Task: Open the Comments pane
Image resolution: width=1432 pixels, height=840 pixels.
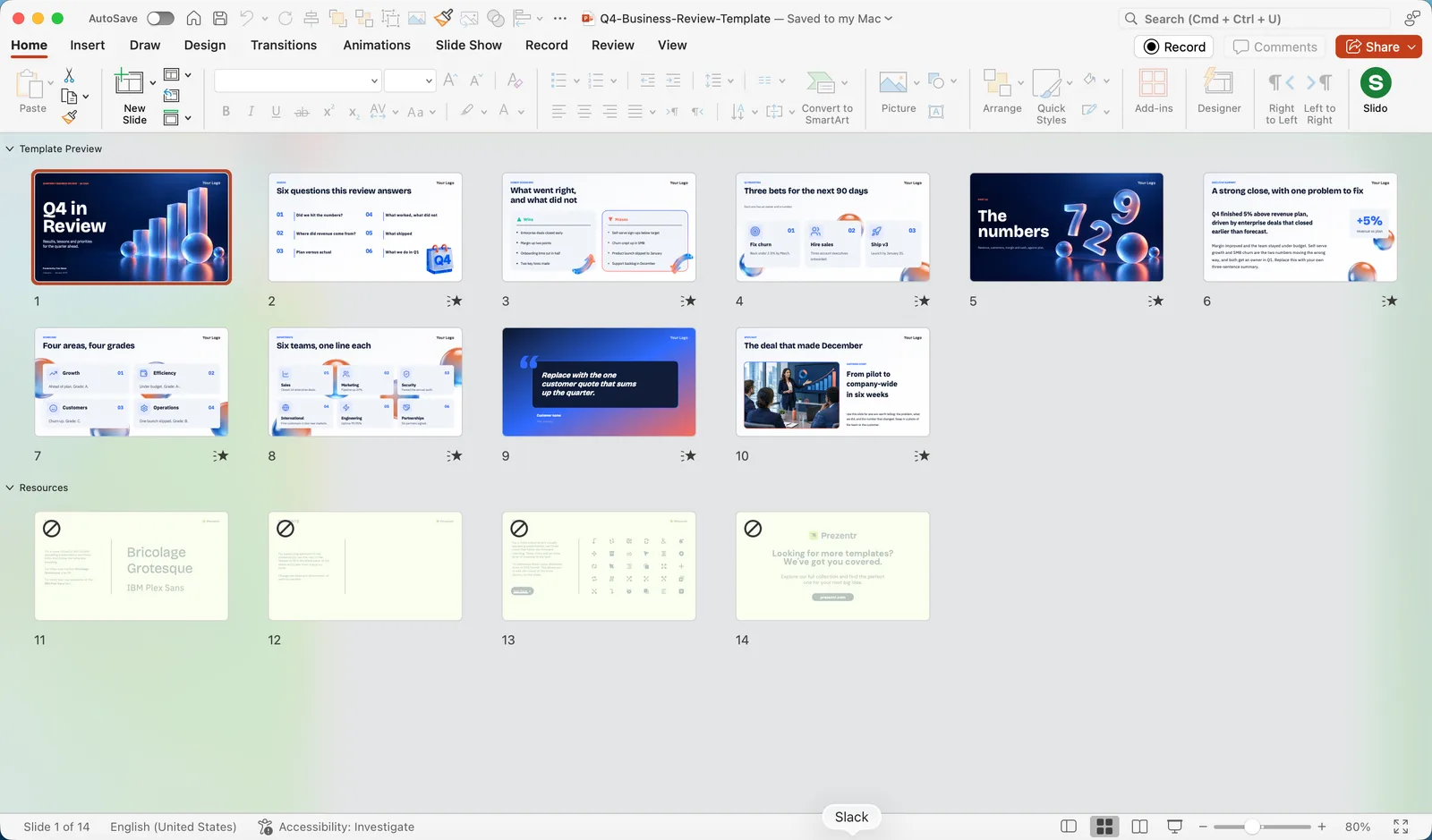Action: coord(1275,47)
